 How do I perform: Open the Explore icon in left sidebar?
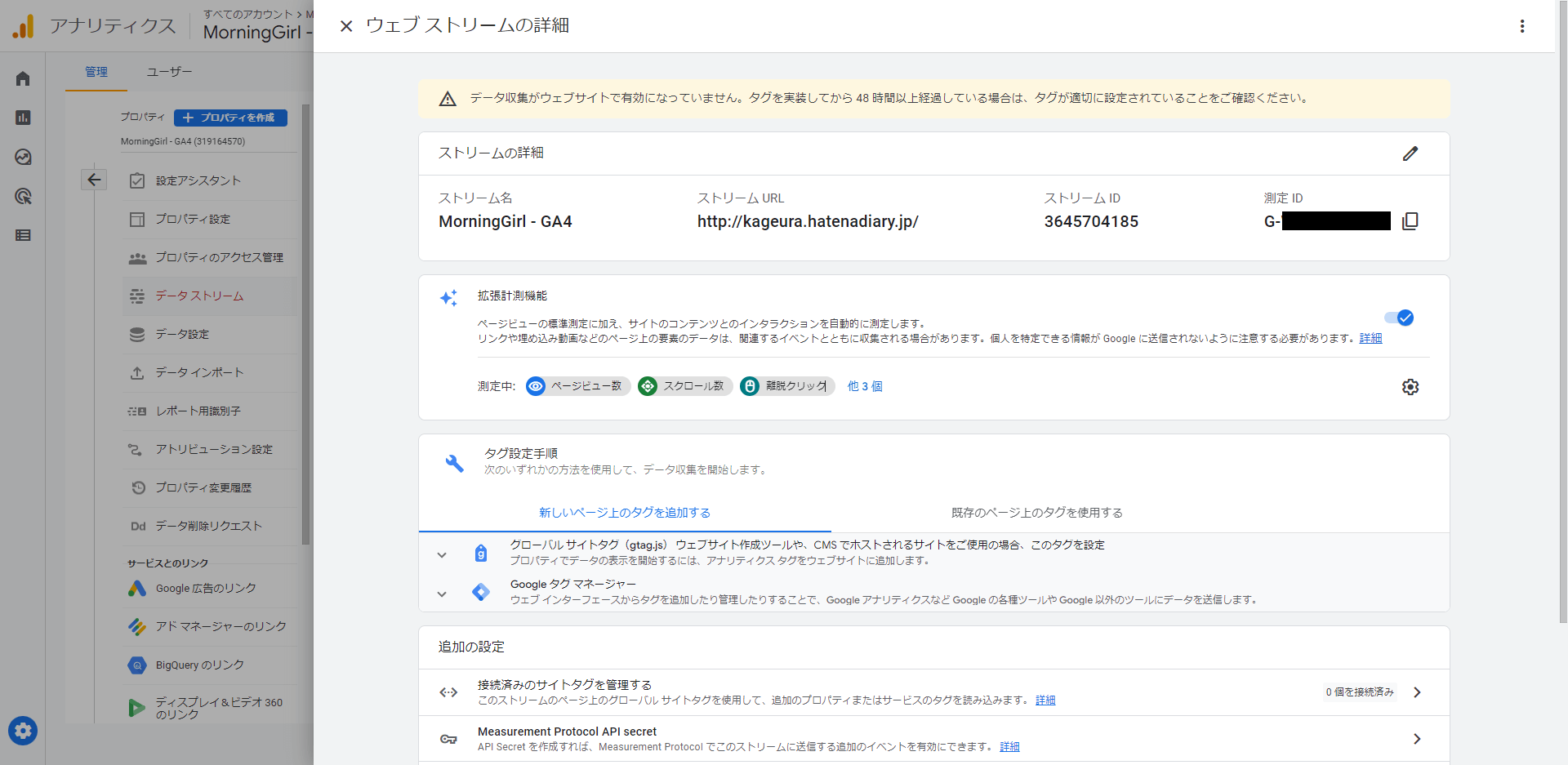click(x=23, y=157)
